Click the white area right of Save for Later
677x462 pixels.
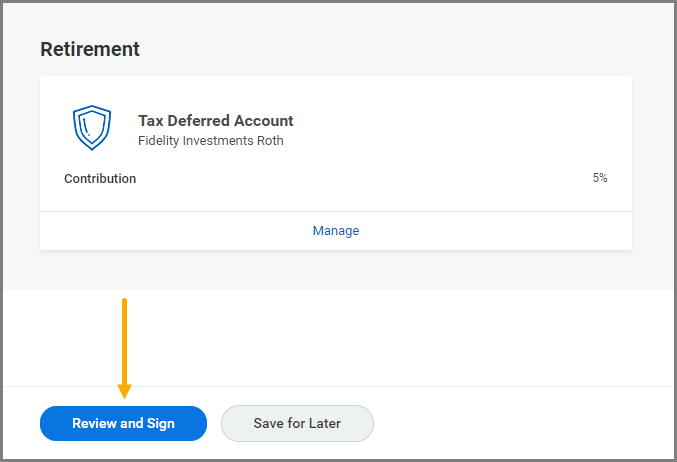click(x=520, y=423)
